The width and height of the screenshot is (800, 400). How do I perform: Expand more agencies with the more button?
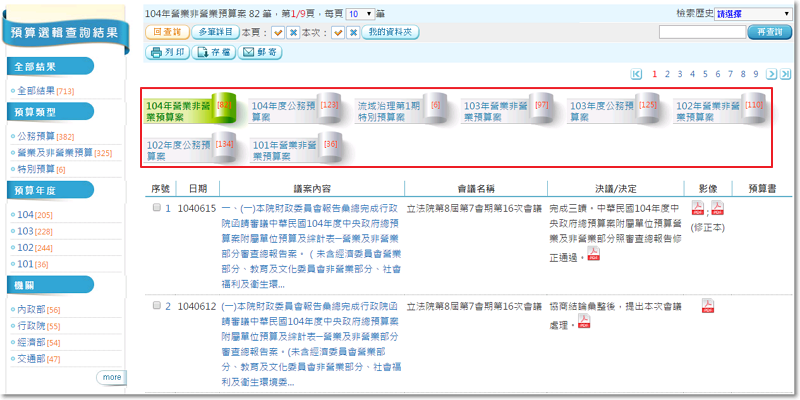(x=111, y=377)
